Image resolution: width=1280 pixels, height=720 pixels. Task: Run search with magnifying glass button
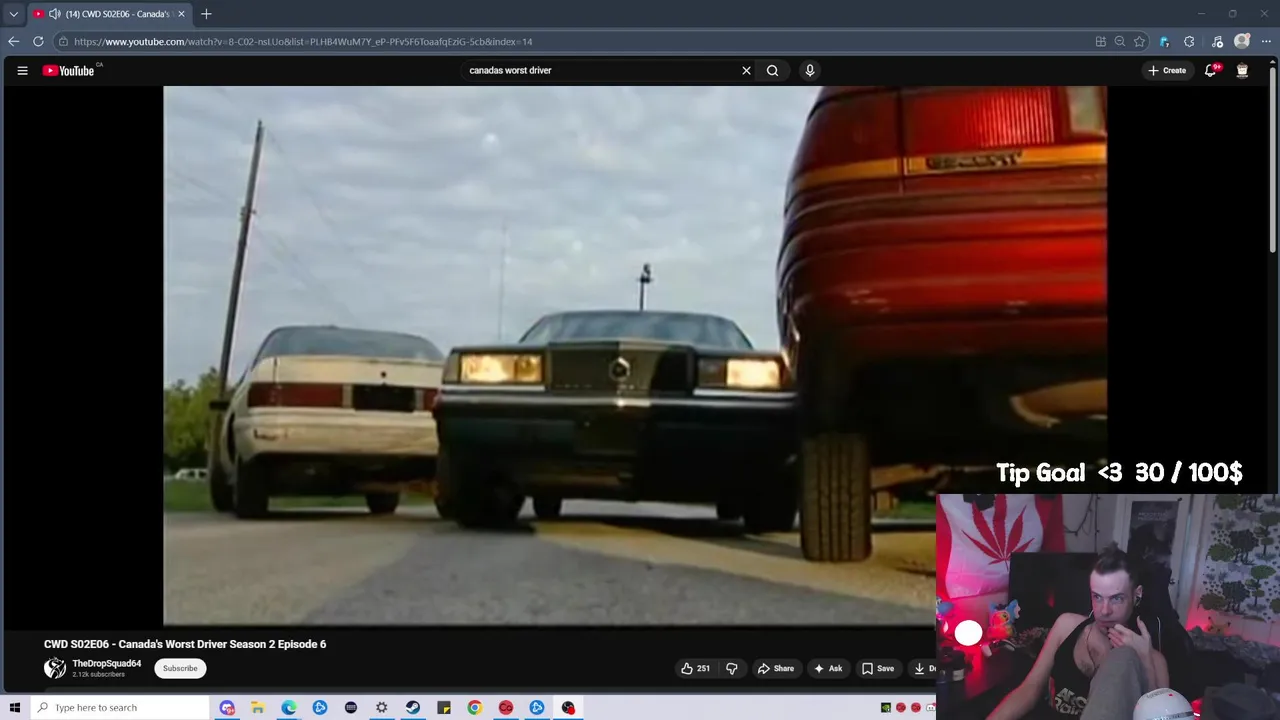click(x=772, y=70)
